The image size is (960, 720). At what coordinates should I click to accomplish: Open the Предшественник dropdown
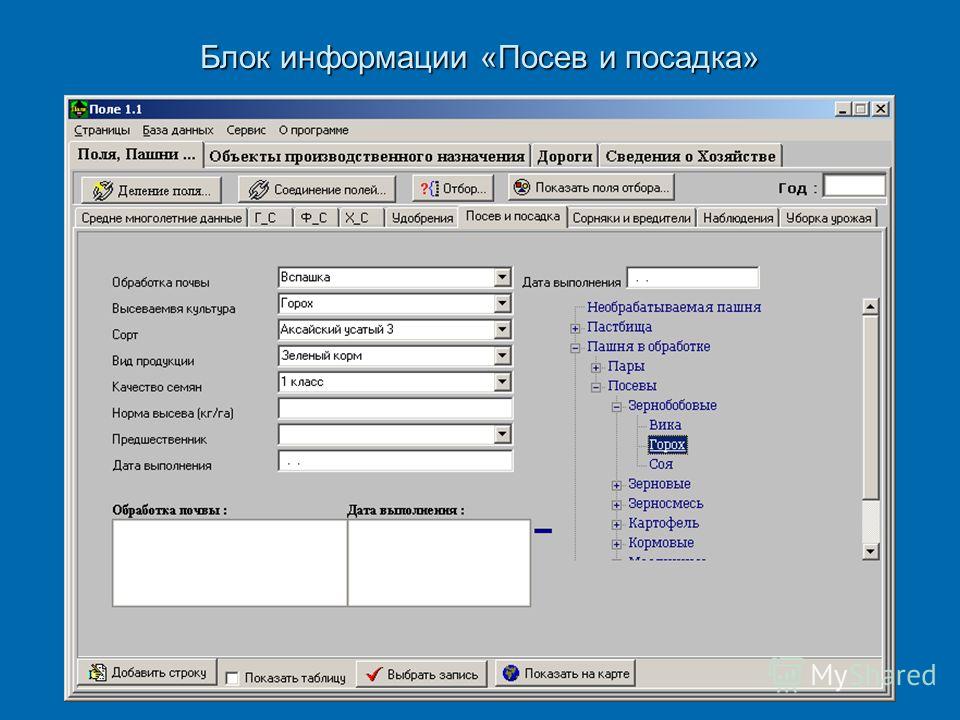502,435
